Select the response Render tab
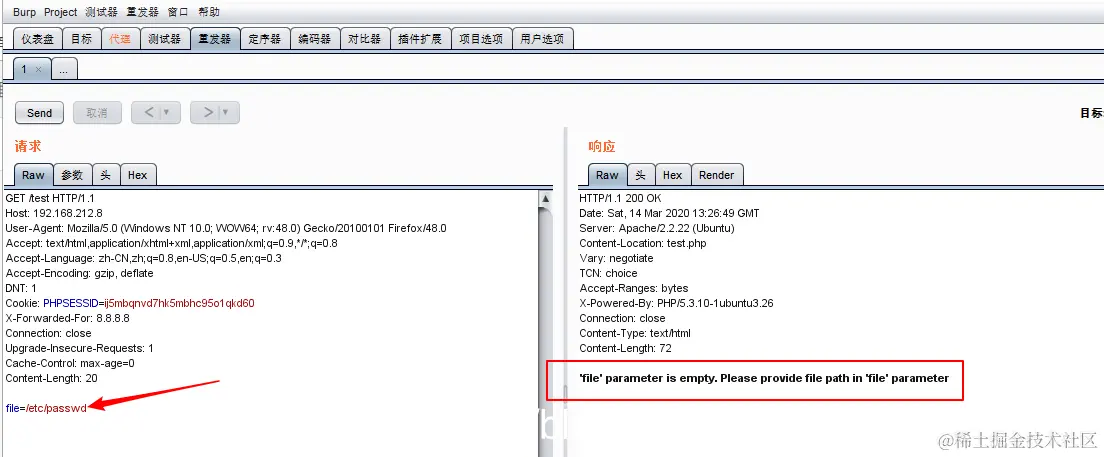This screenshot has width=1104, height=457. tap(717, 175)
